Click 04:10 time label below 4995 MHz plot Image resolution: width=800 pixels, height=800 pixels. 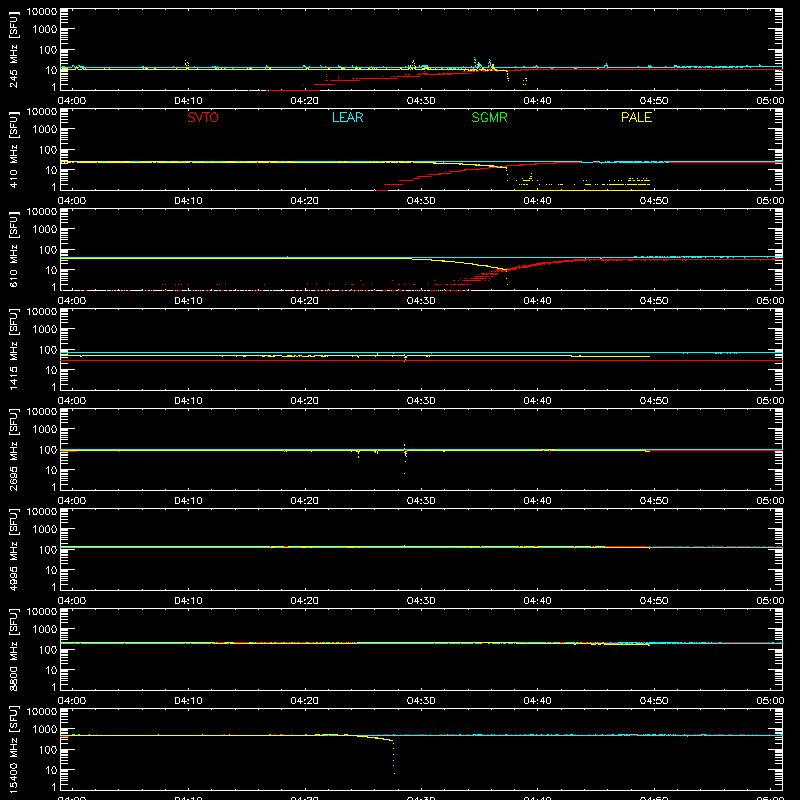(188, 601)
